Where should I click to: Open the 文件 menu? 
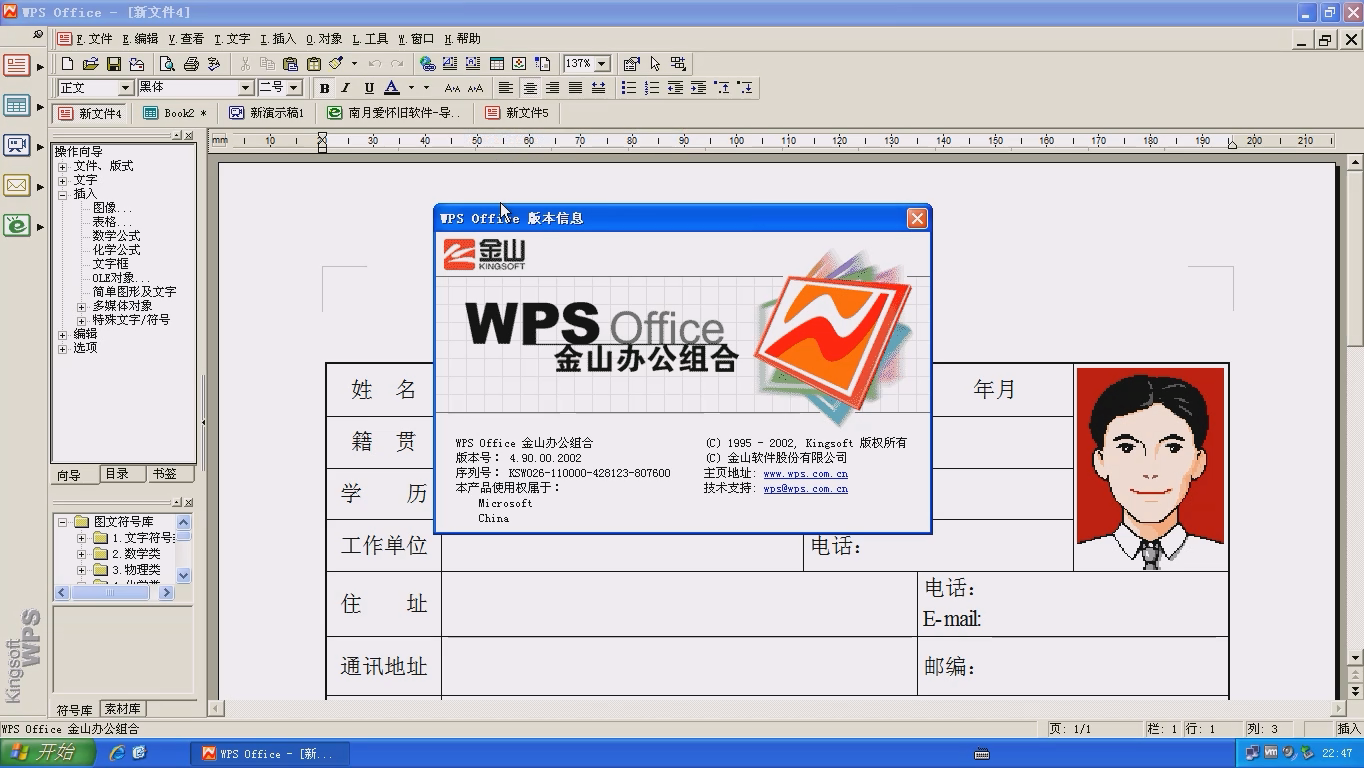[93, 39]
